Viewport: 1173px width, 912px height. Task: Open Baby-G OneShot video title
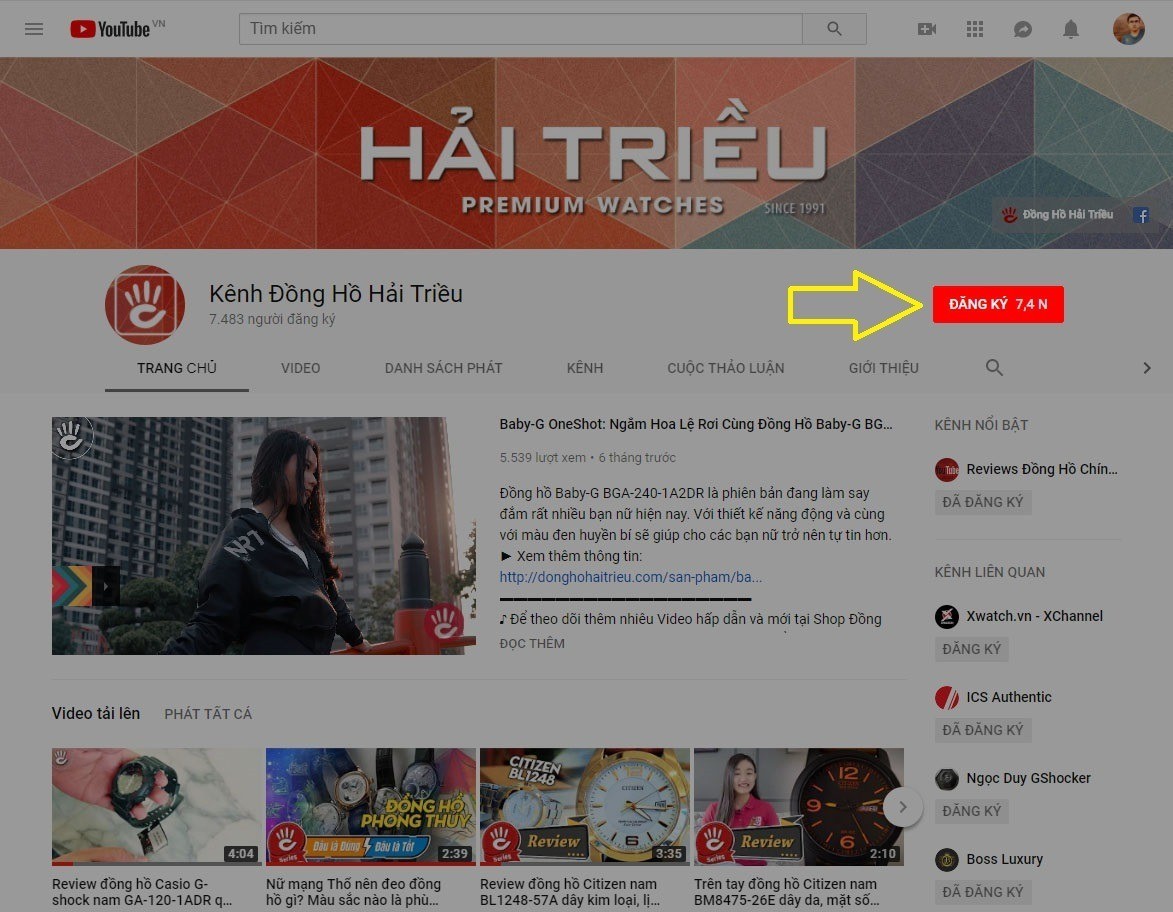tap(696, 424)
